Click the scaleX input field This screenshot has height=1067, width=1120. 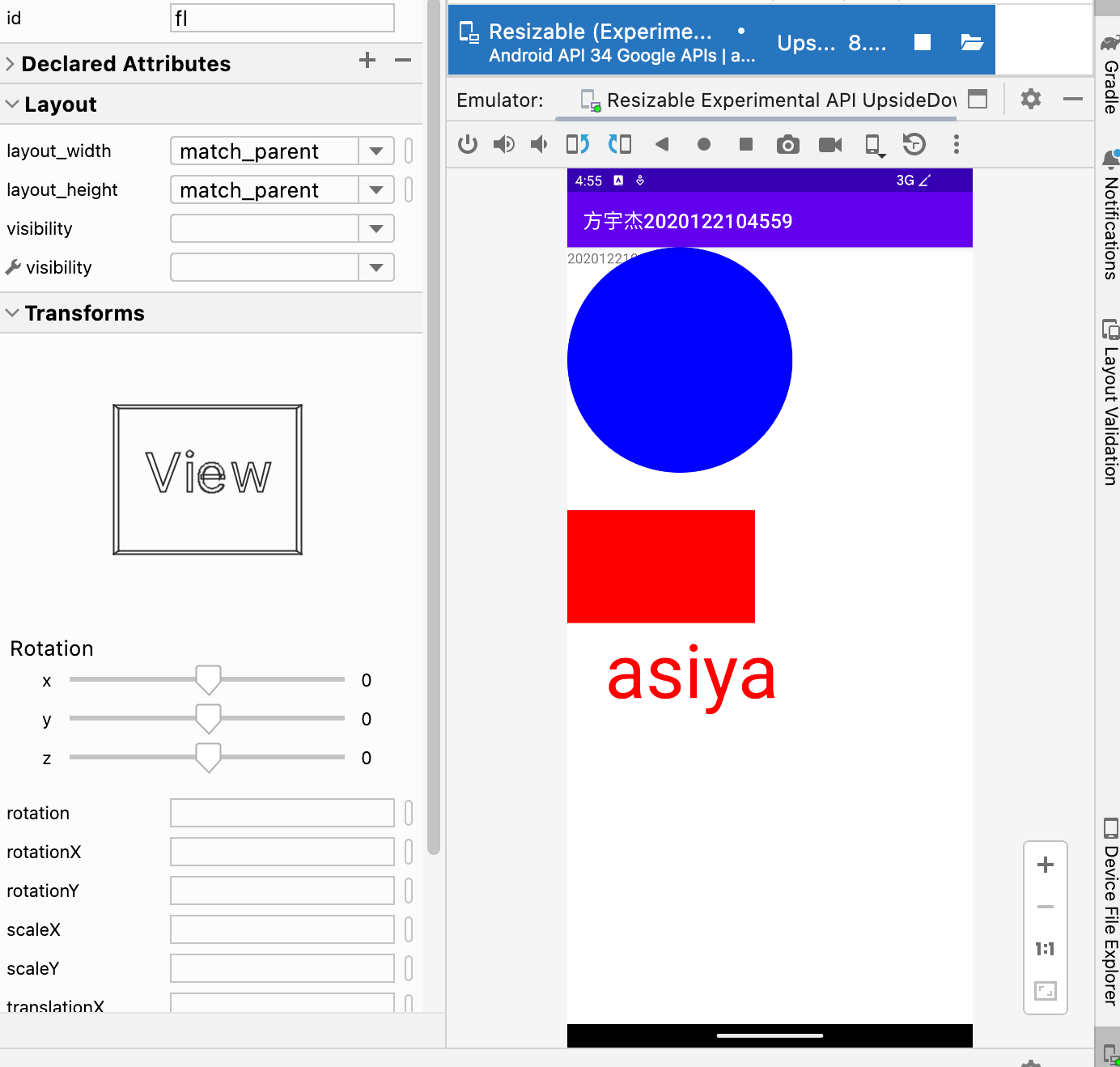point(282,929)
